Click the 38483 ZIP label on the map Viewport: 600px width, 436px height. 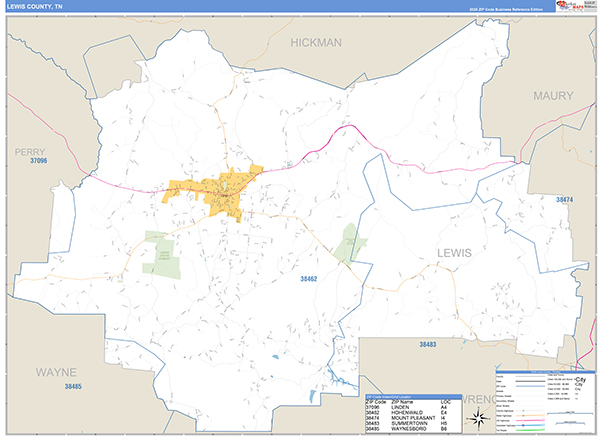coord(427,345)
